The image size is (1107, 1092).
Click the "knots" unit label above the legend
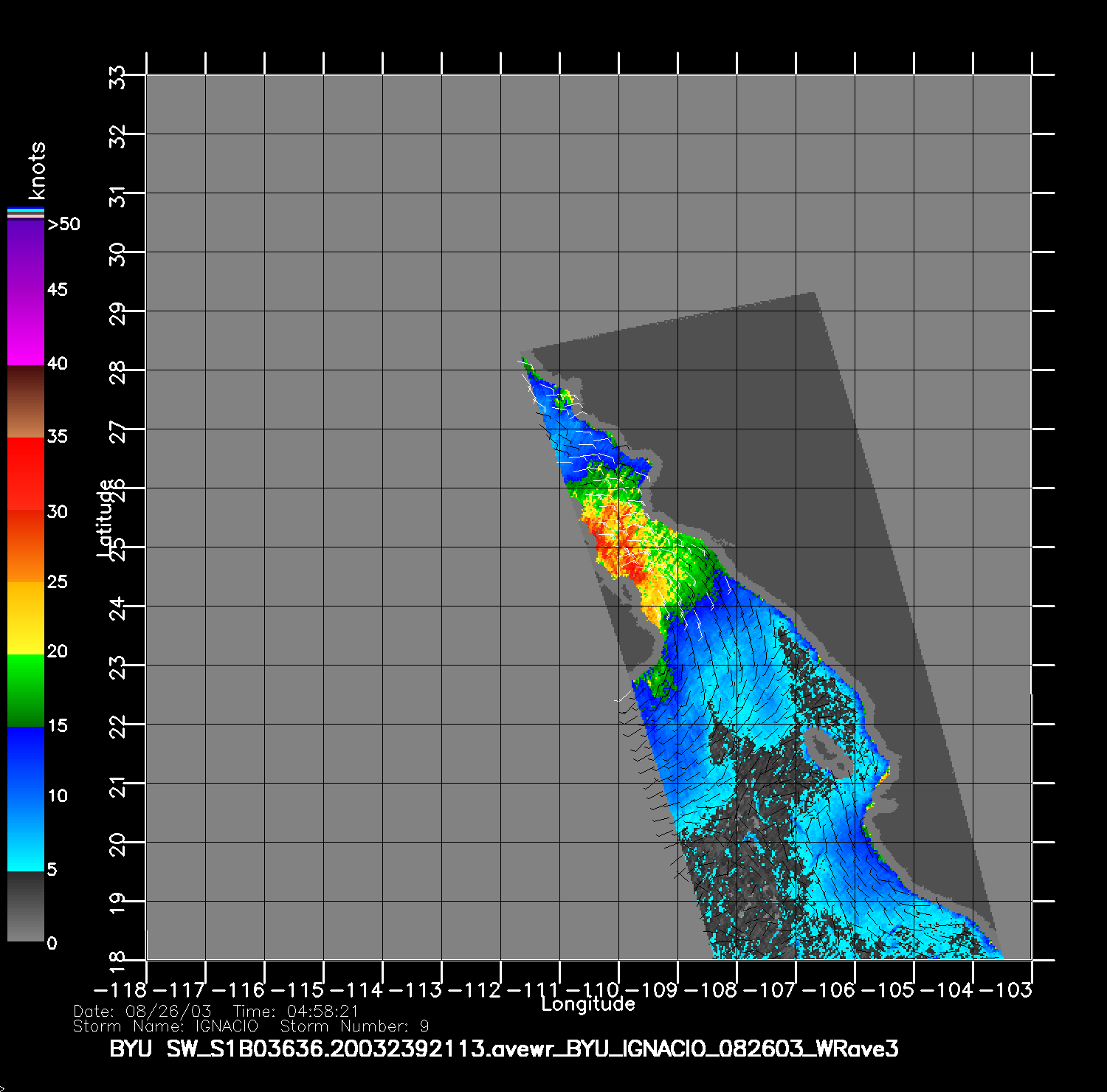click(x=37, y=170)
